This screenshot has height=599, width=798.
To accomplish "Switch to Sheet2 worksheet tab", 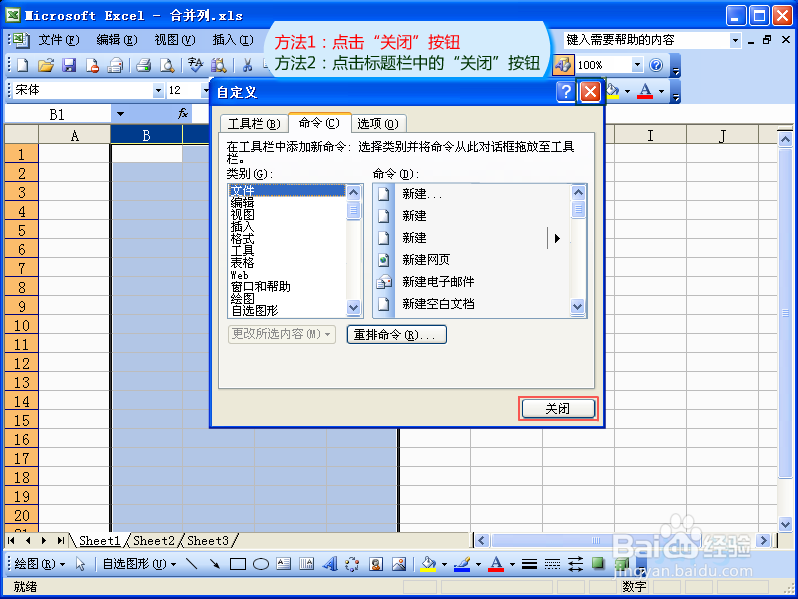I will point(154,540).
